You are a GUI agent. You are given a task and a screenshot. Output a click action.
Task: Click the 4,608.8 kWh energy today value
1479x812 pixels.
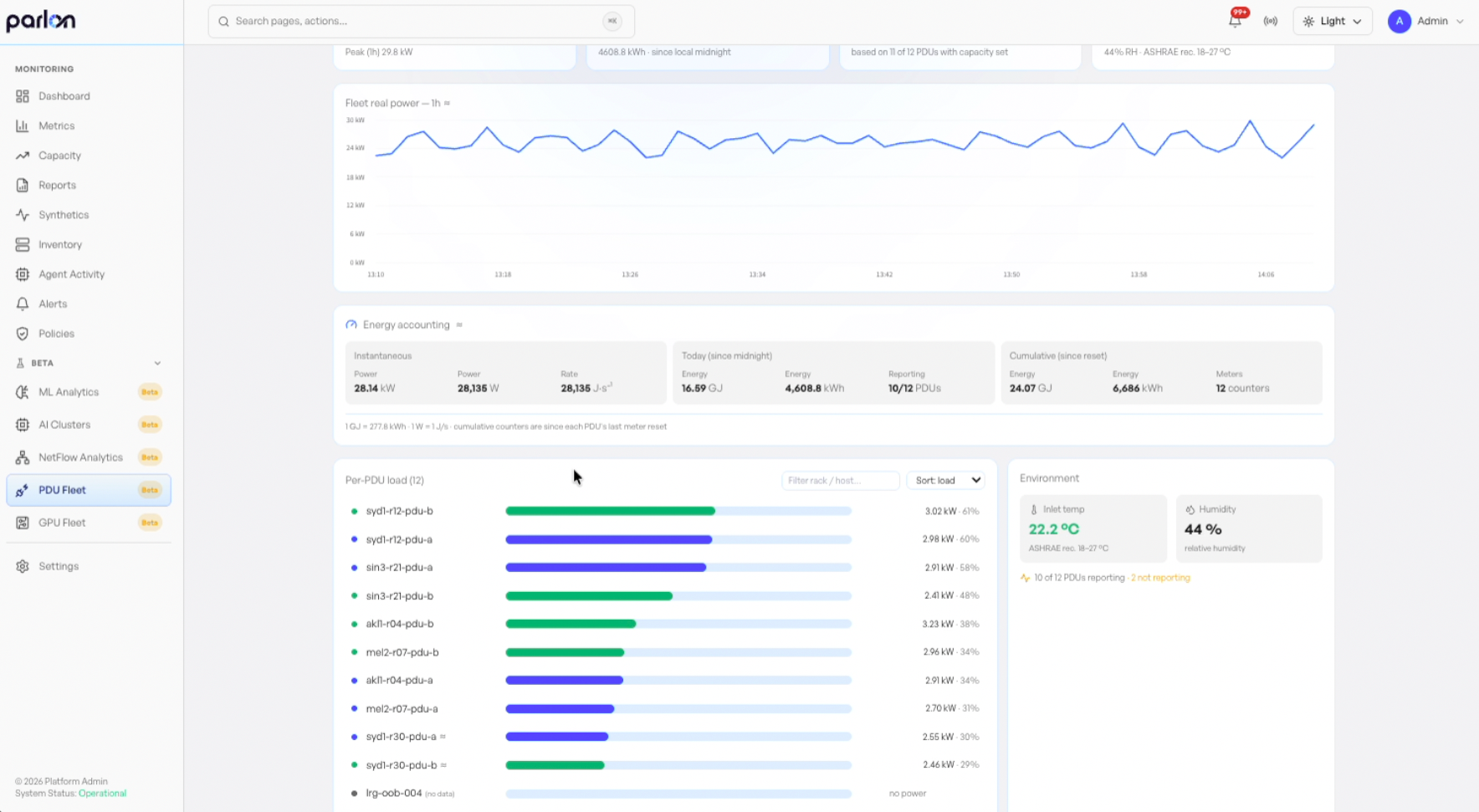(814, 388)
